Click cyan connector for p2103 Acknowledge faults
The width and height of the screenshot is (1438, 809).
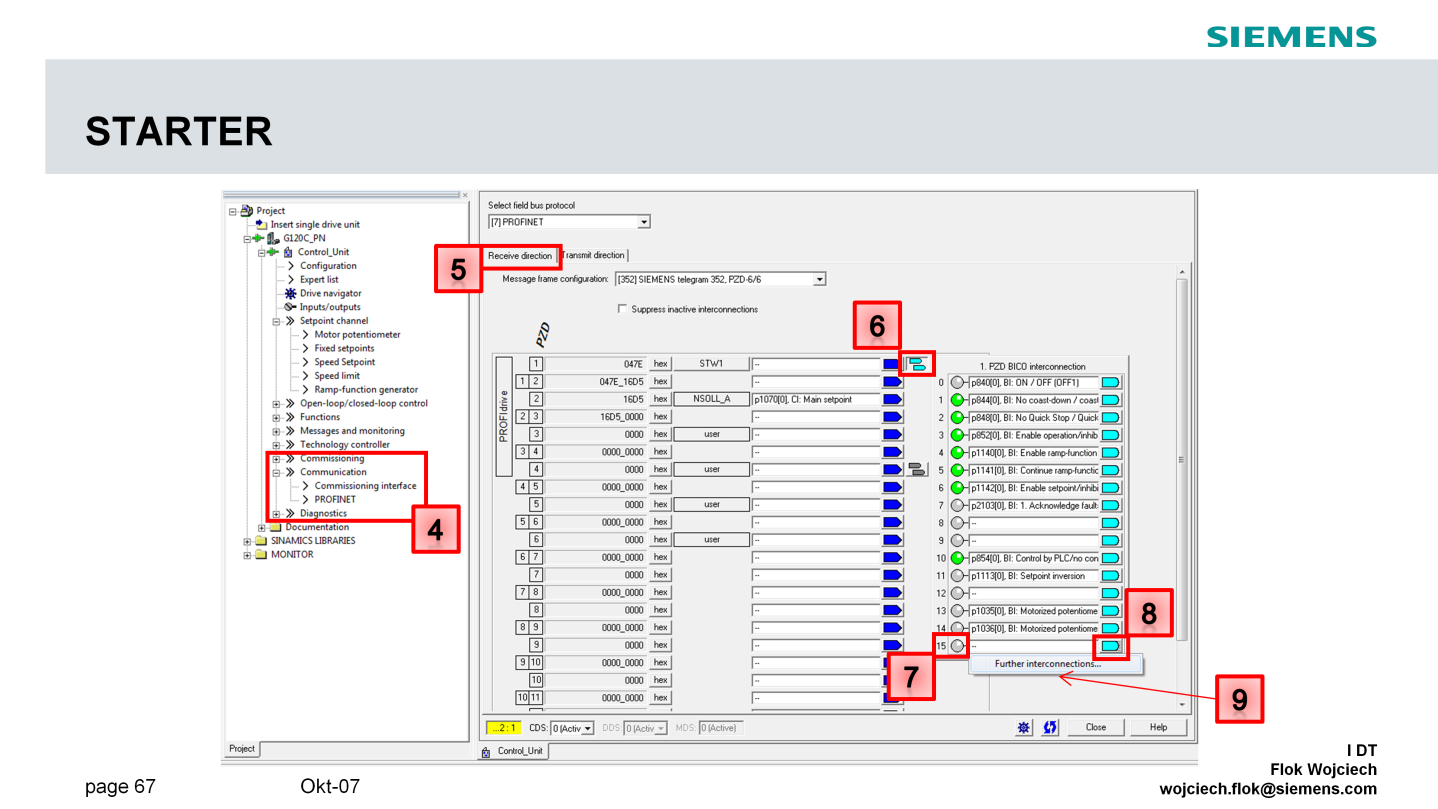(x=1110, y=505)
